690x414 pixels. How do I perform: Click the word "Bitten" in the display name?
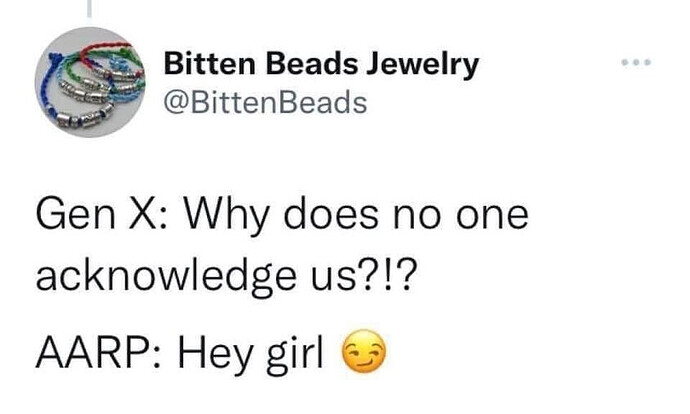click(210, 64)
